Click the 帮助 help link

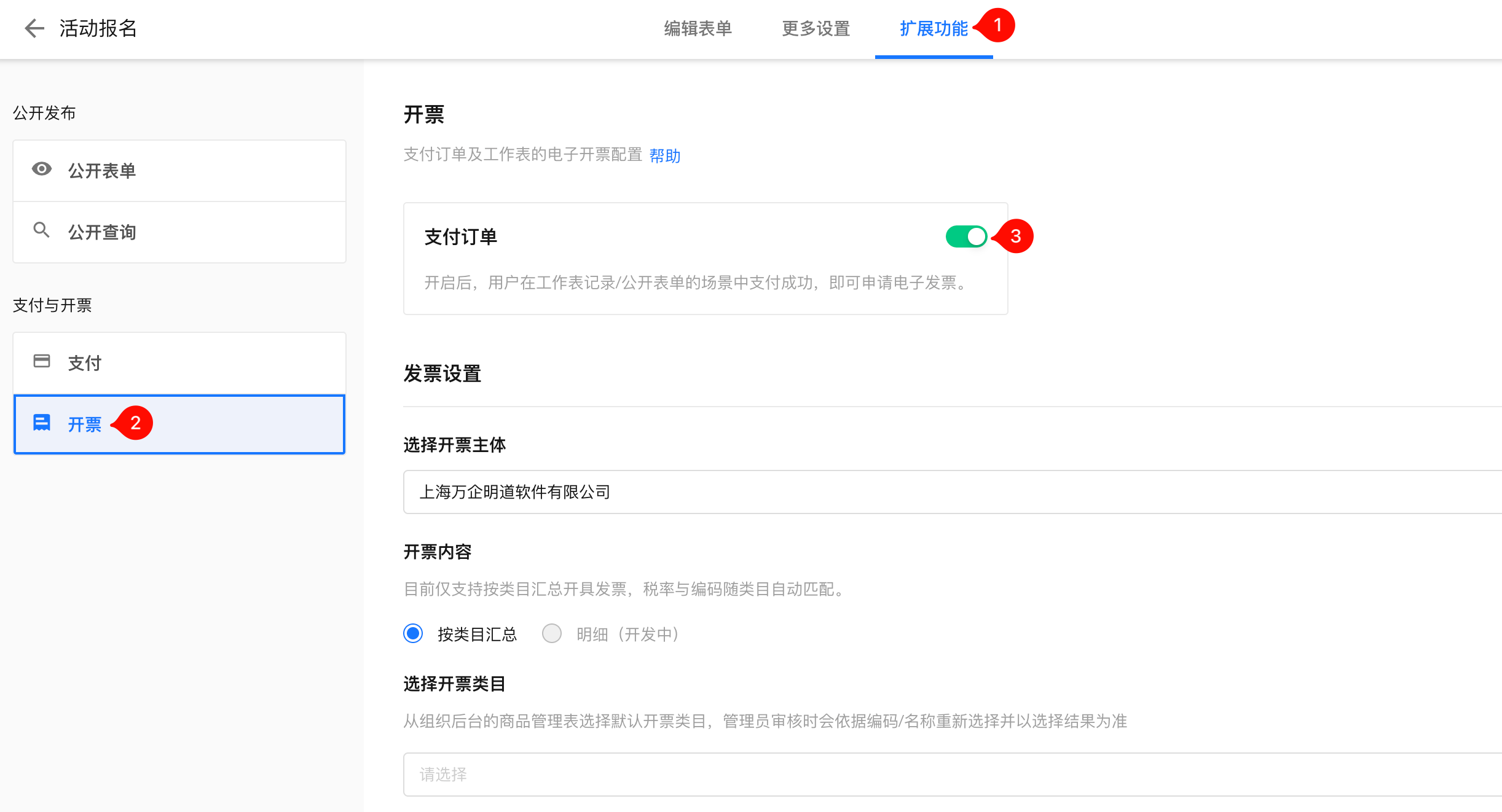tap(665, 155)
